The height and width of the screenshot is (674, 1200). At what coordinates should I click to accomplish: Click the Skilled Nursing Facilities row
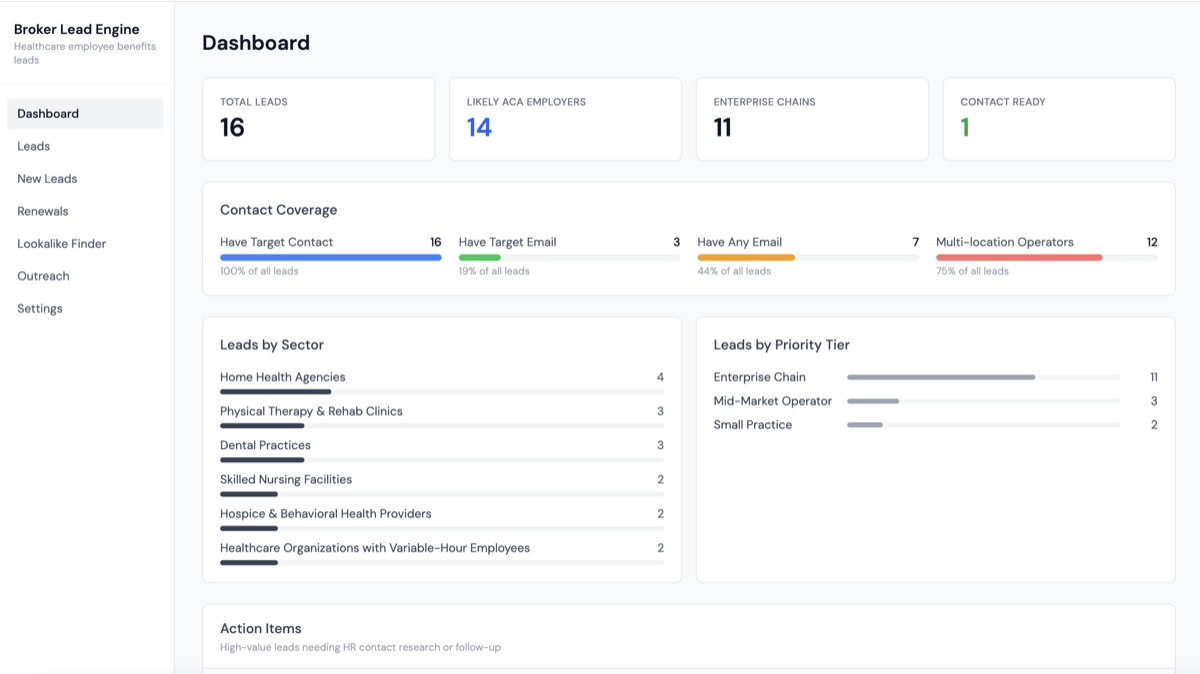tap(442, 484)
